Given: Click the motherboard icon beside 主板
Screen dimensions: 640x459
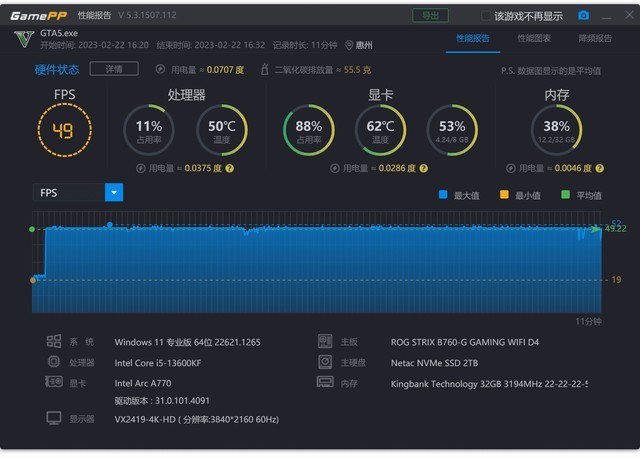Looking at the screenshot, I should tap(325, 341).
